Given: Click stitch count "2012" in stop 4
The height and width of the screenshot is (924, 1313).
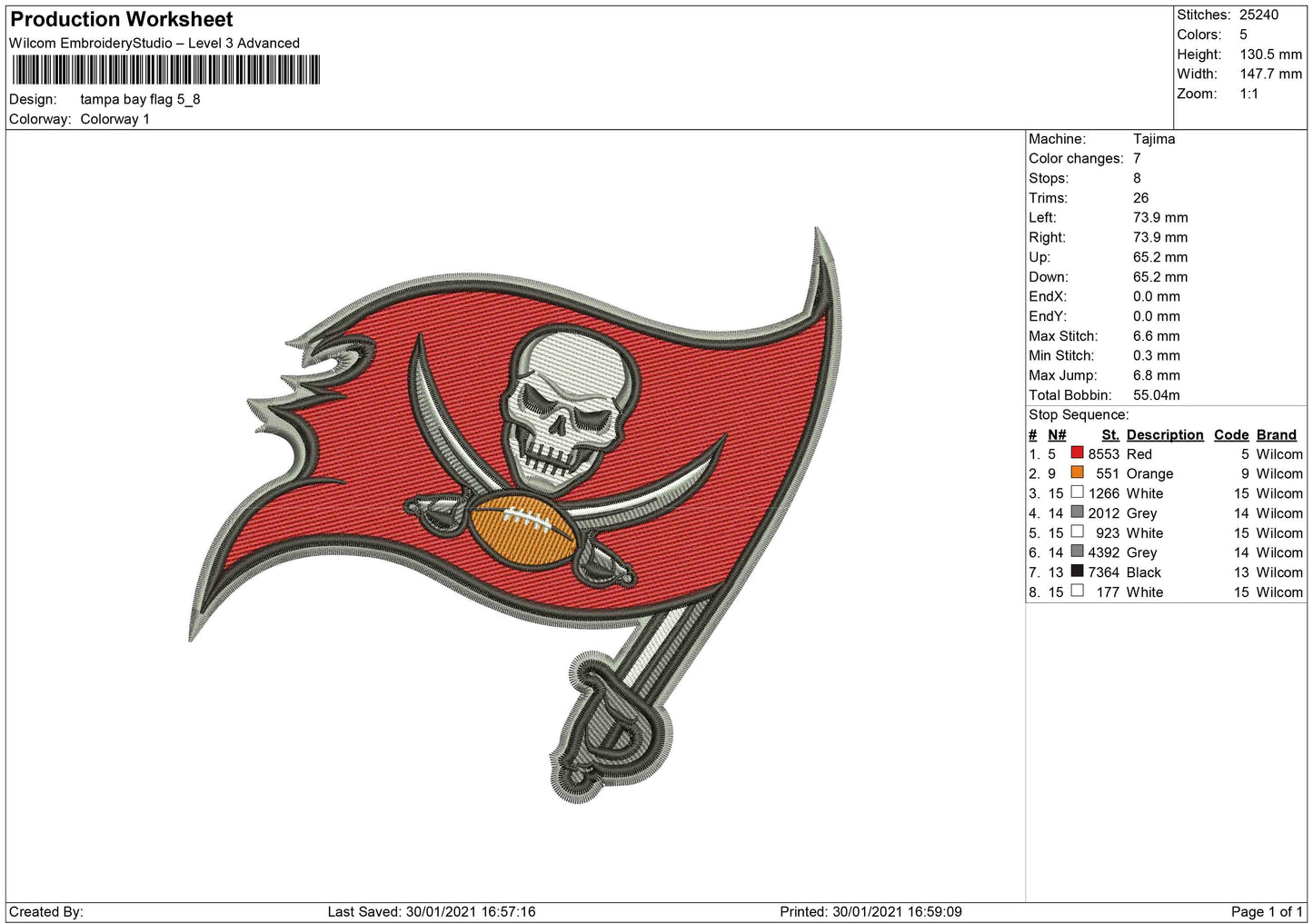Looking at the screenshot, I should click(1104, 513).
